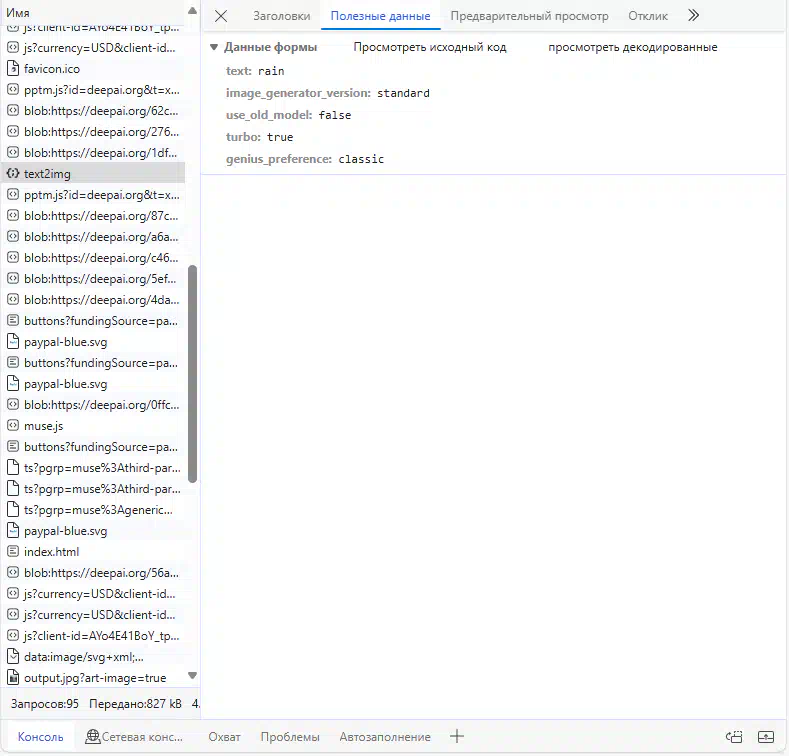
Task: Click icon of ts?pgrp=muse%3Ageneric request
Action: click(x=13, y=510)
